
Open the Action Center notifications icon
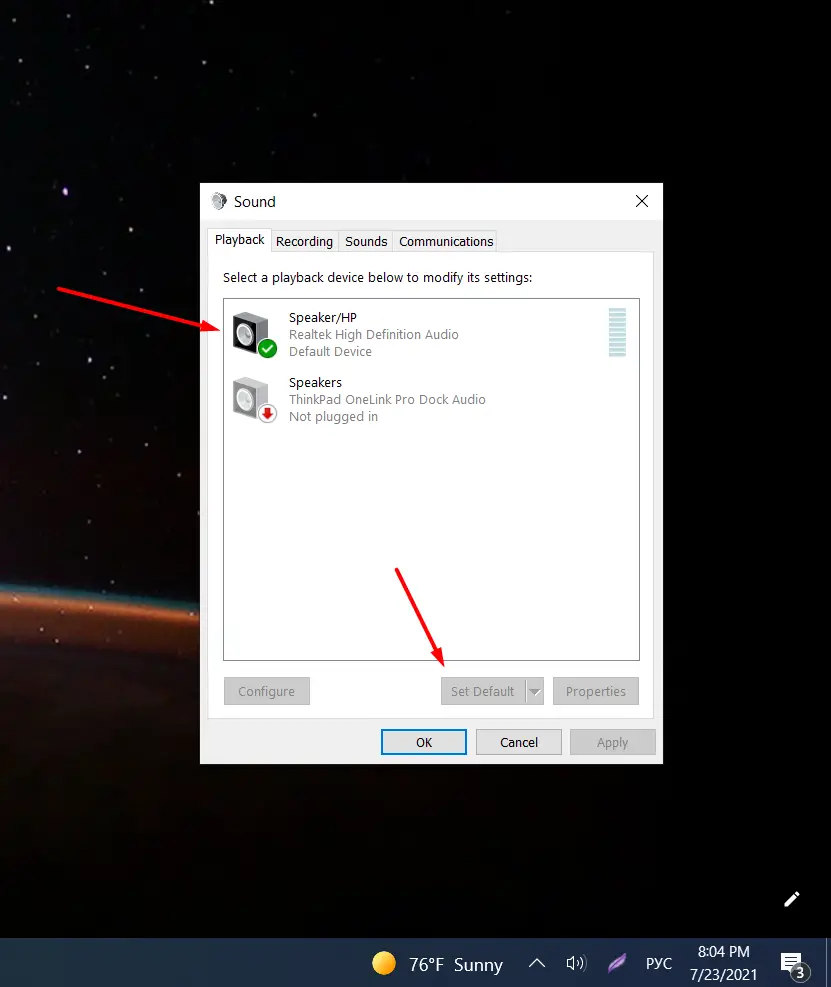tap(793, 966)
